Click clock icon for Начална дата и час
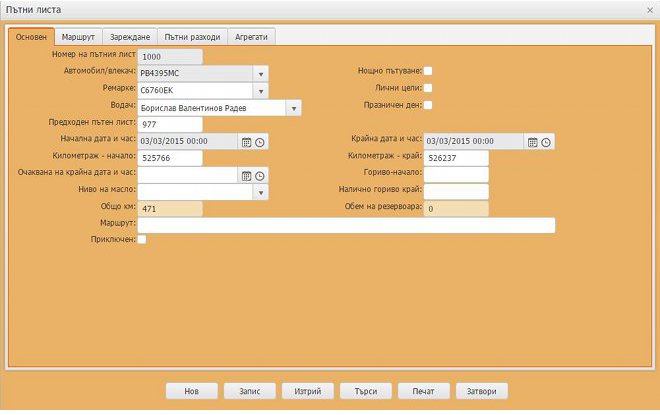 pos(260,142)
